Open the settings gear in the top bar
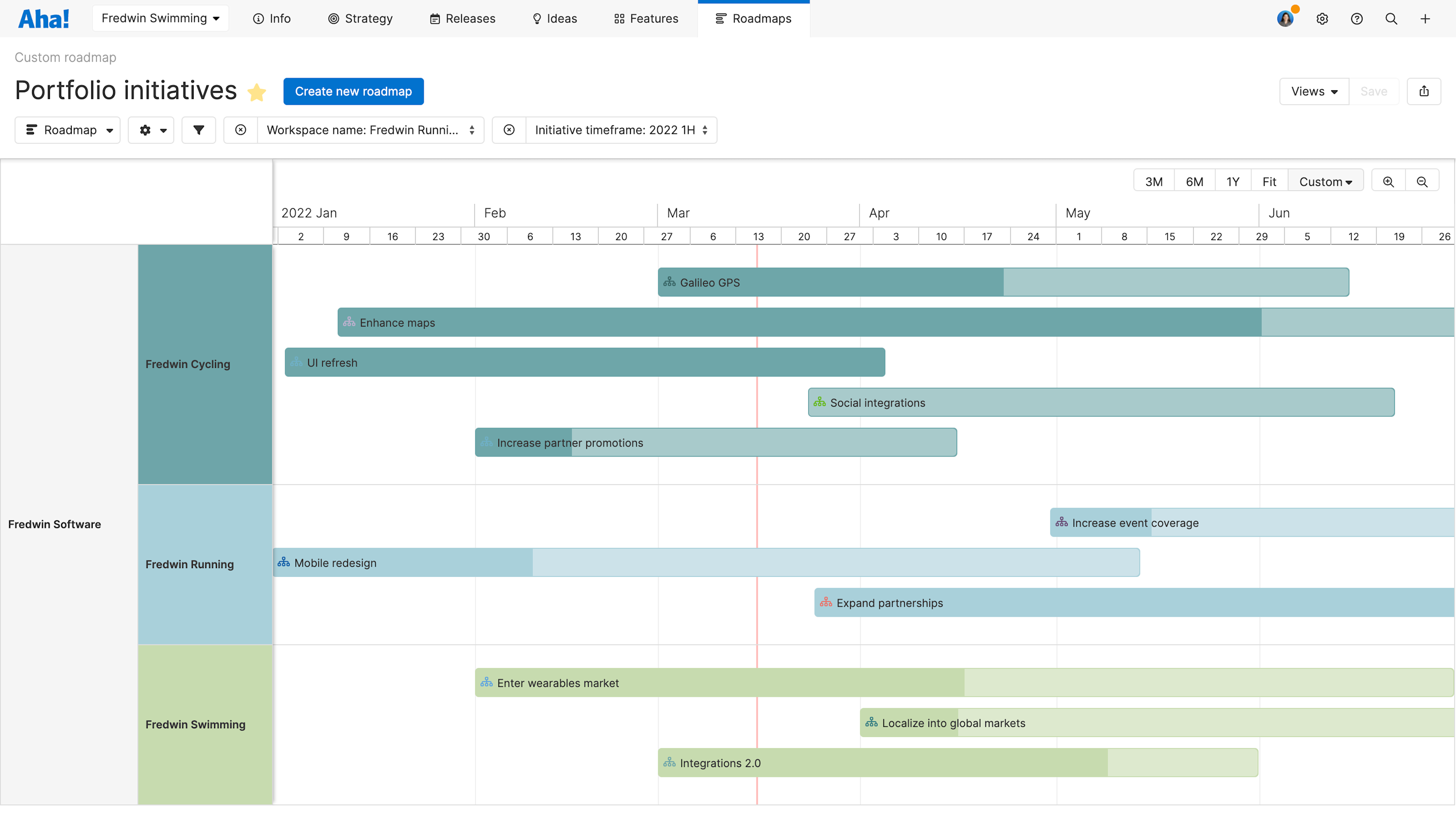Image resolution: width=1456 pixels, height=819 pixels. pyautogui.click(x=1323, y=18)
